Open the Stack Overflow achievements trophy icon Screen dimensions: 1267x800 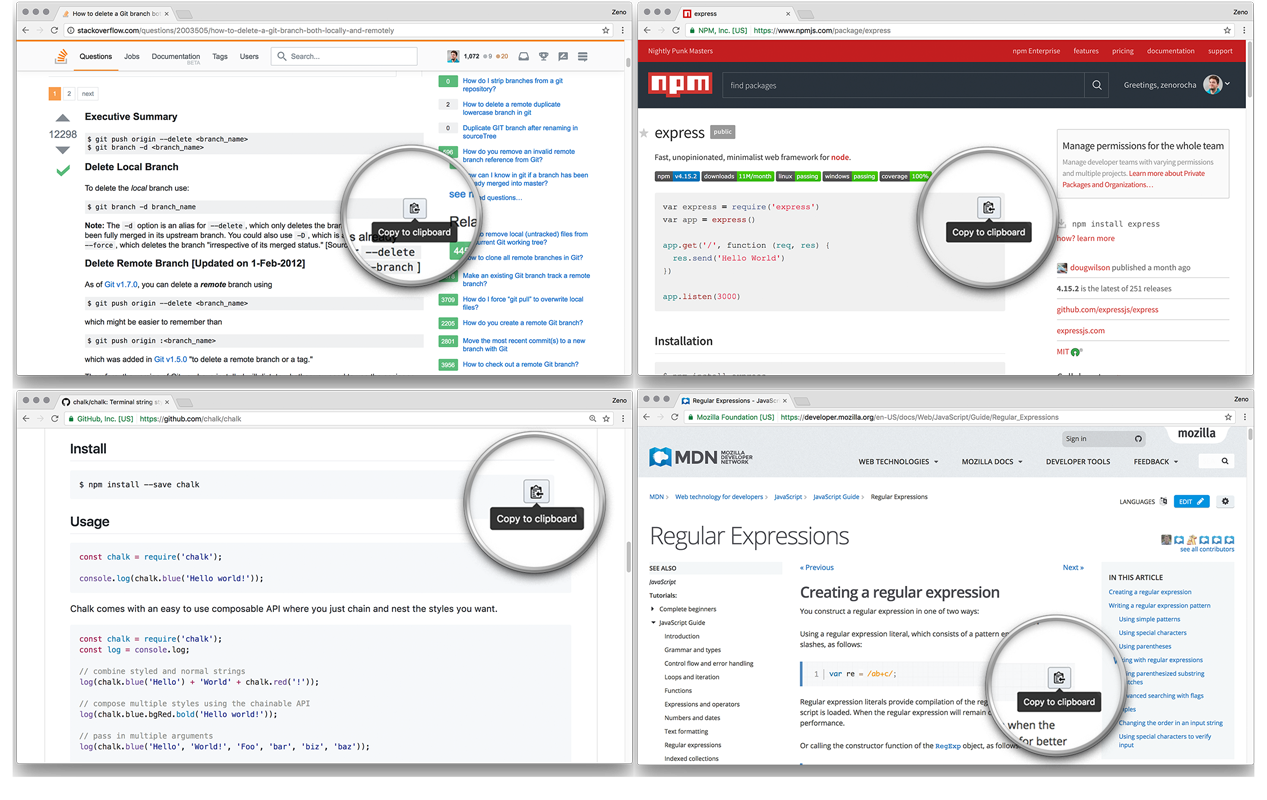pyautogui.click(x=543, y=57)
